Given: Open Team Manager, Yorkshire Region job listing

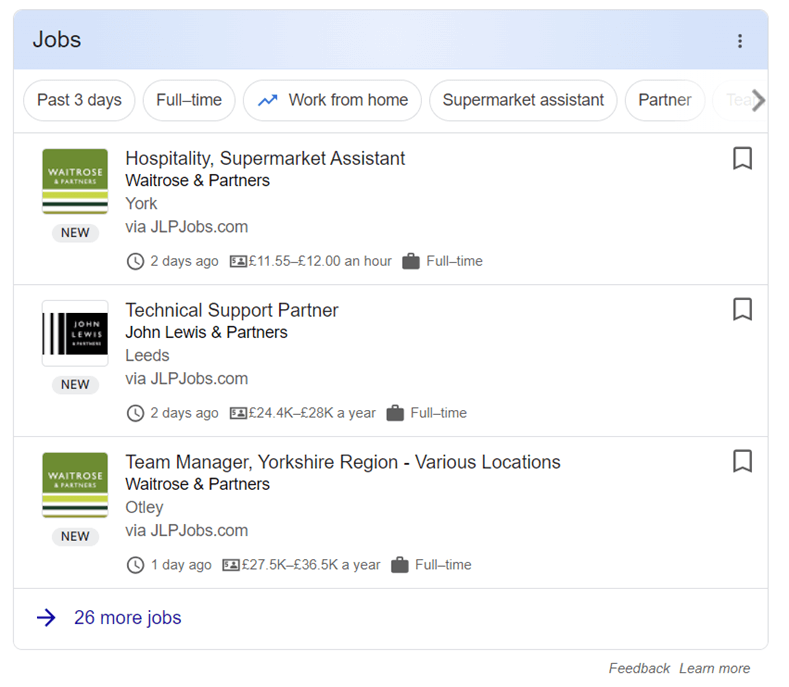Looking at the screenshot, I should click(x=343, y=462).
